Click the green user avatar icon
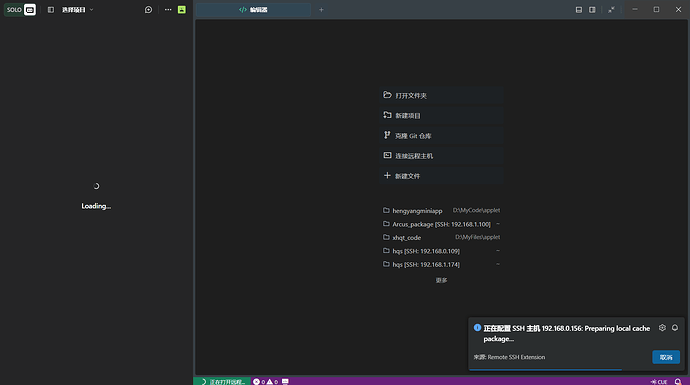690x385 pixels. [182, 10]
